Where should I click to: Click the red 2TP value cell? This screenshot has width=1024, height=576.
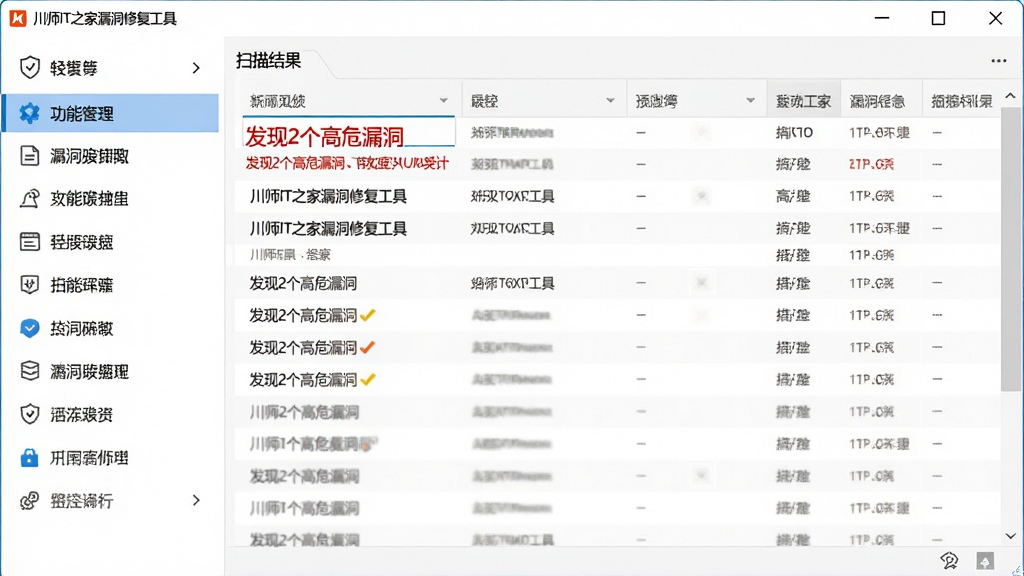pyautogui.click(x=871, y=165)
